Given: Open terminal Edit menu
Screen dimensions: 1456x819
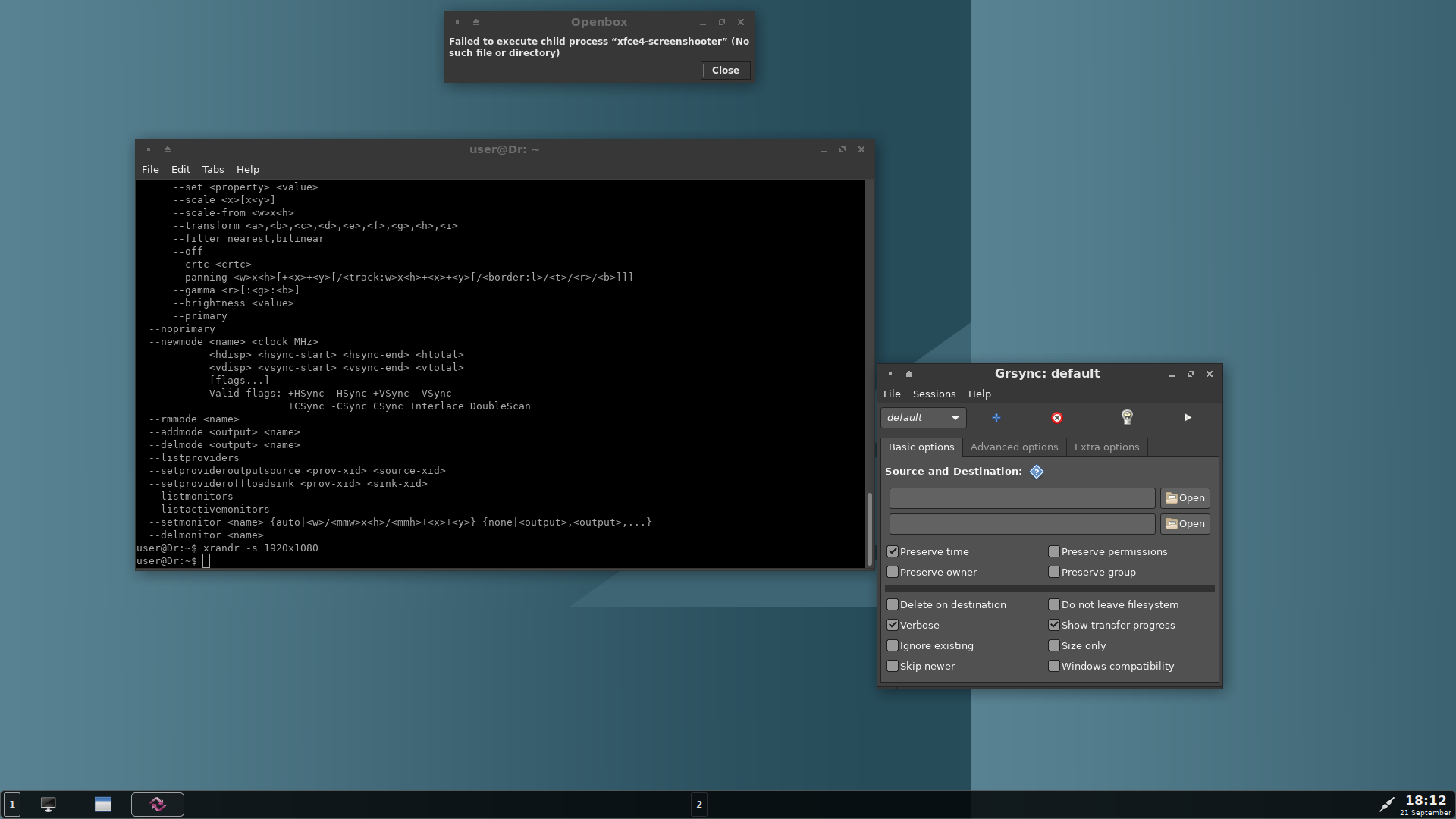Looking at the screenshot, I should point(180,170).
